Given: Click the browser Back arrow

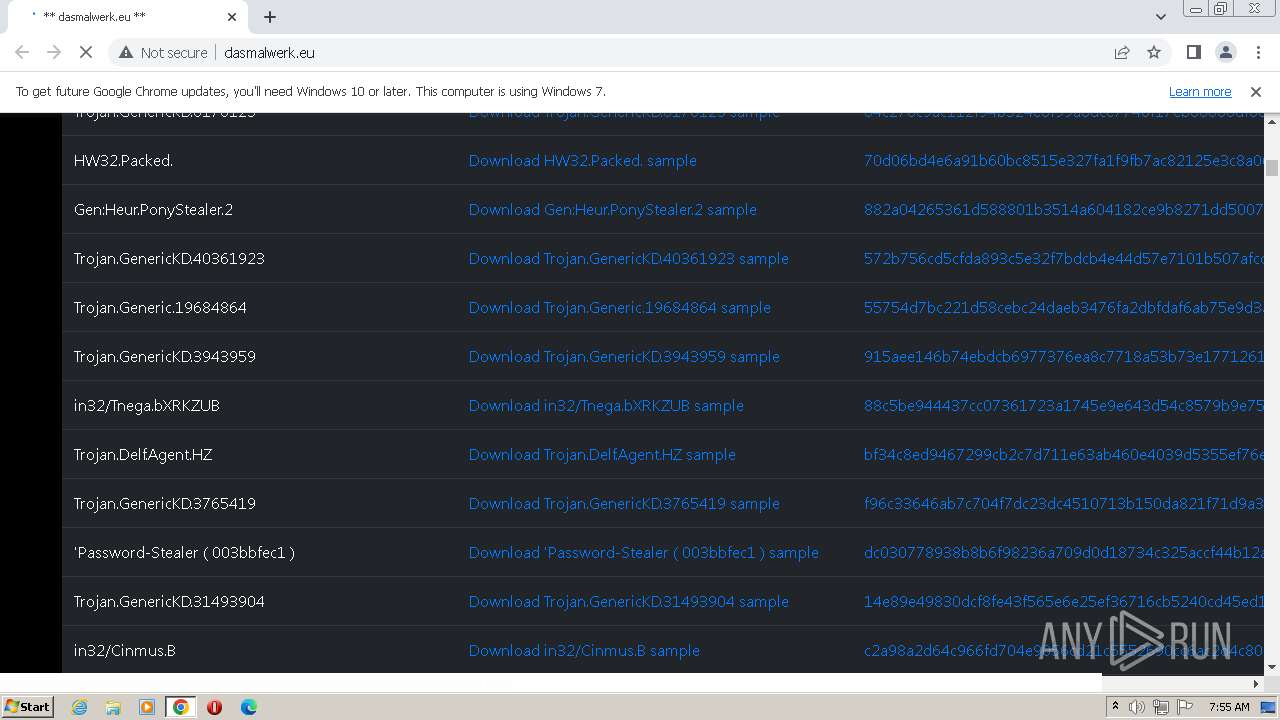Looking at the screenshot, I should 22,52.
